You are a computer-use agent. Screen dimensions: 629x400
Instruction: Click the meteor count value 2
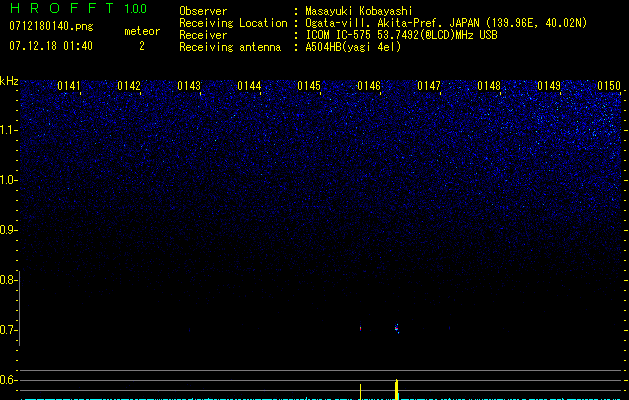(142, 46)
